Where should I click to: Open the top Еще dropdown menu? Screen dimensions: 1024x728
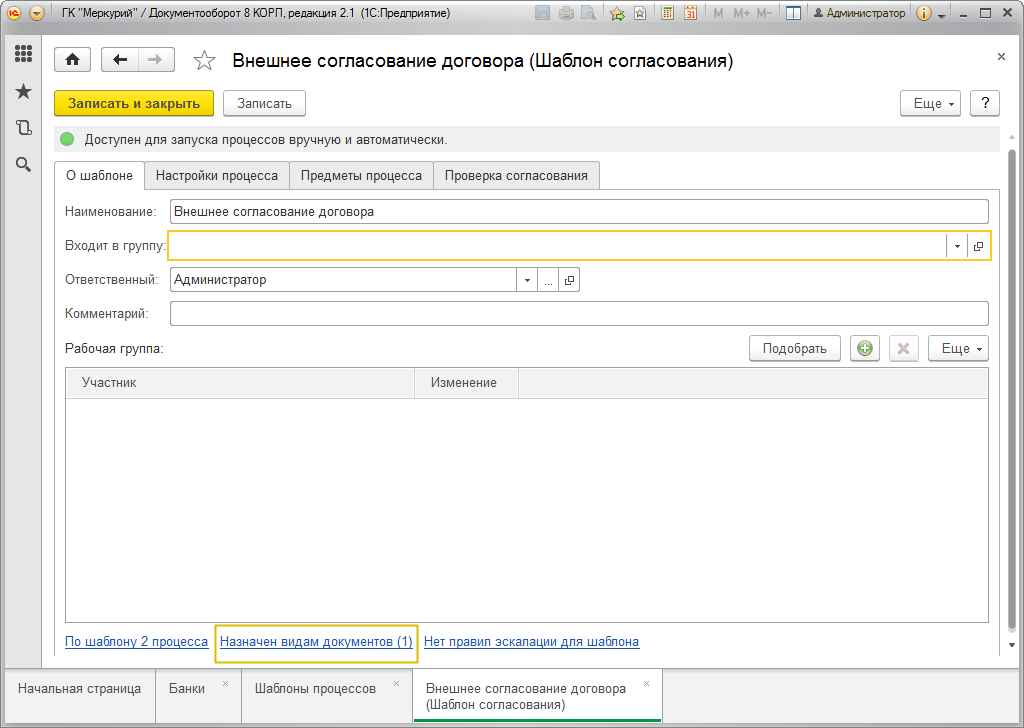(931, 103)
